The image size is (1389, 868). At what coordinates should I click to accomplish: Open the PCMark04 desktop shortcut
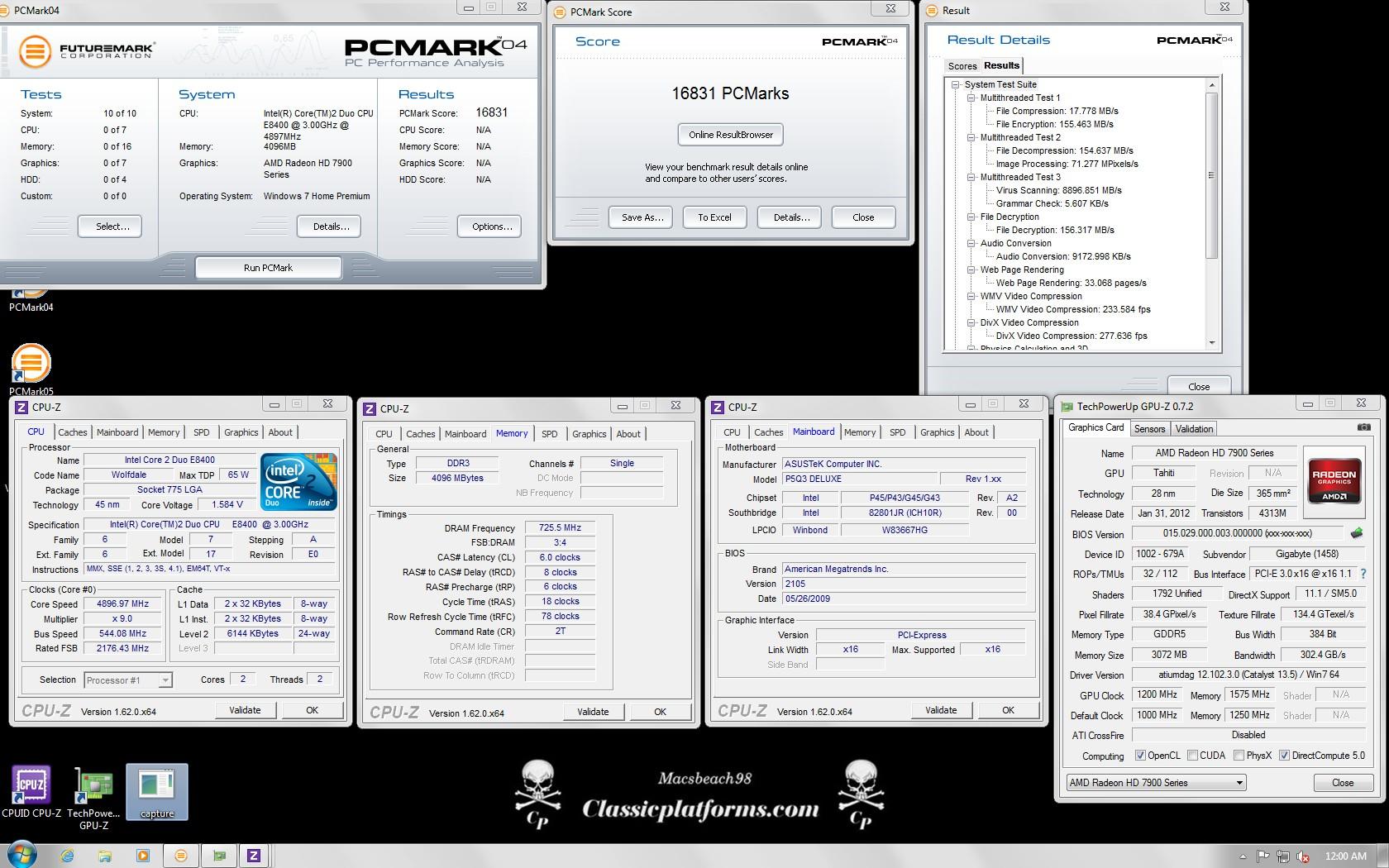click(x=31, y=299)
